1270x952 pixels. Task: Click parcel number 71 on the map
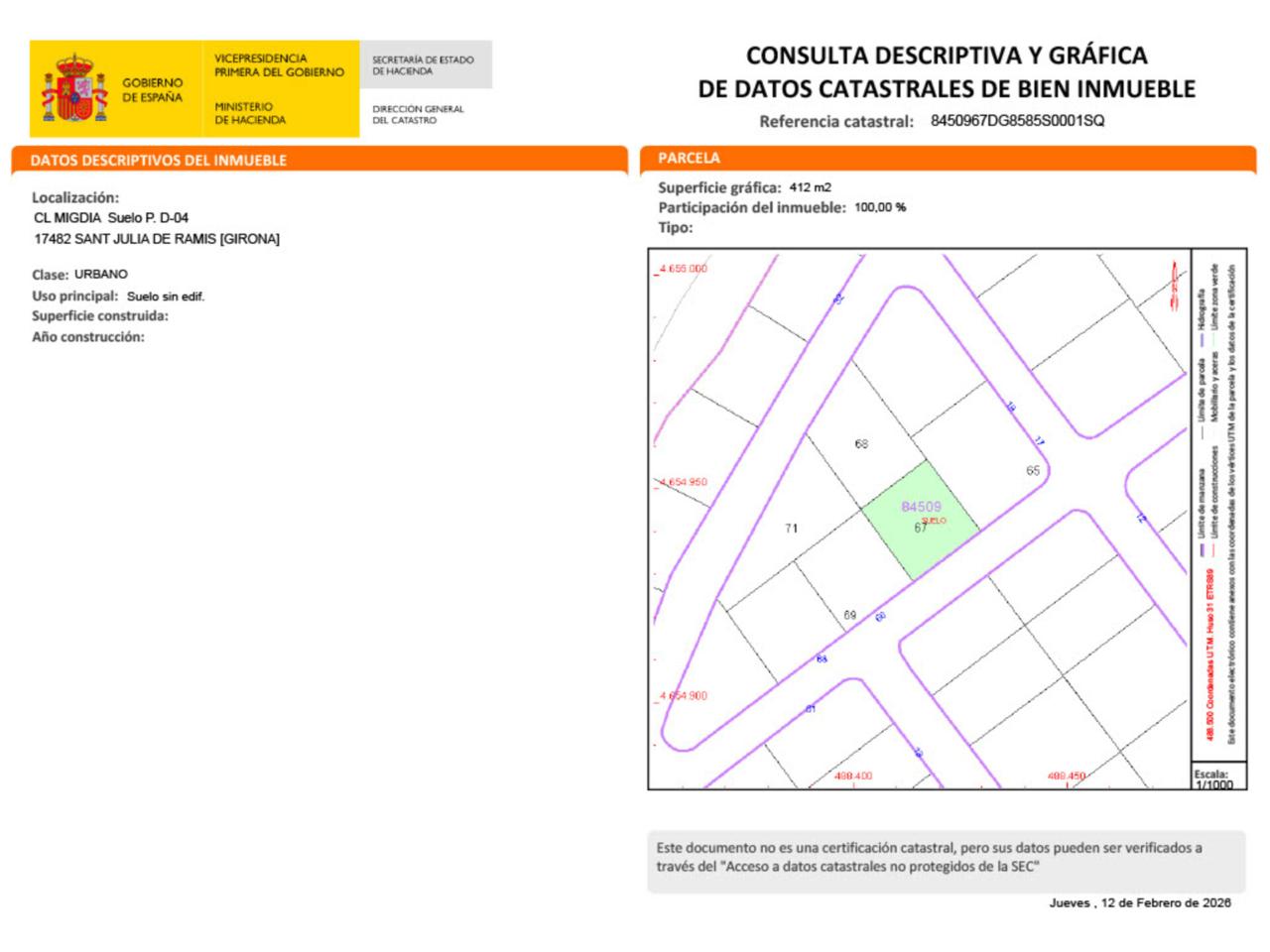coord(791,528)
